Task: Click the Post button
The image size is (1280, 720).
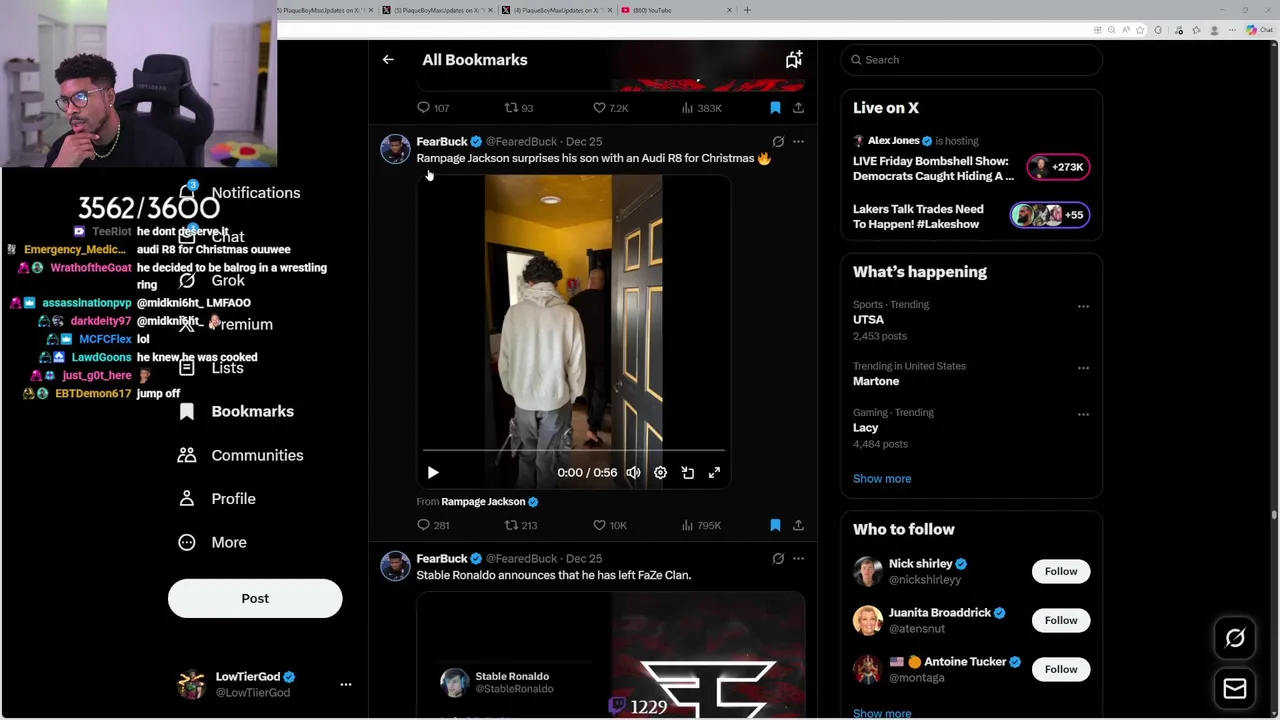Action: (x=255, y=598)
